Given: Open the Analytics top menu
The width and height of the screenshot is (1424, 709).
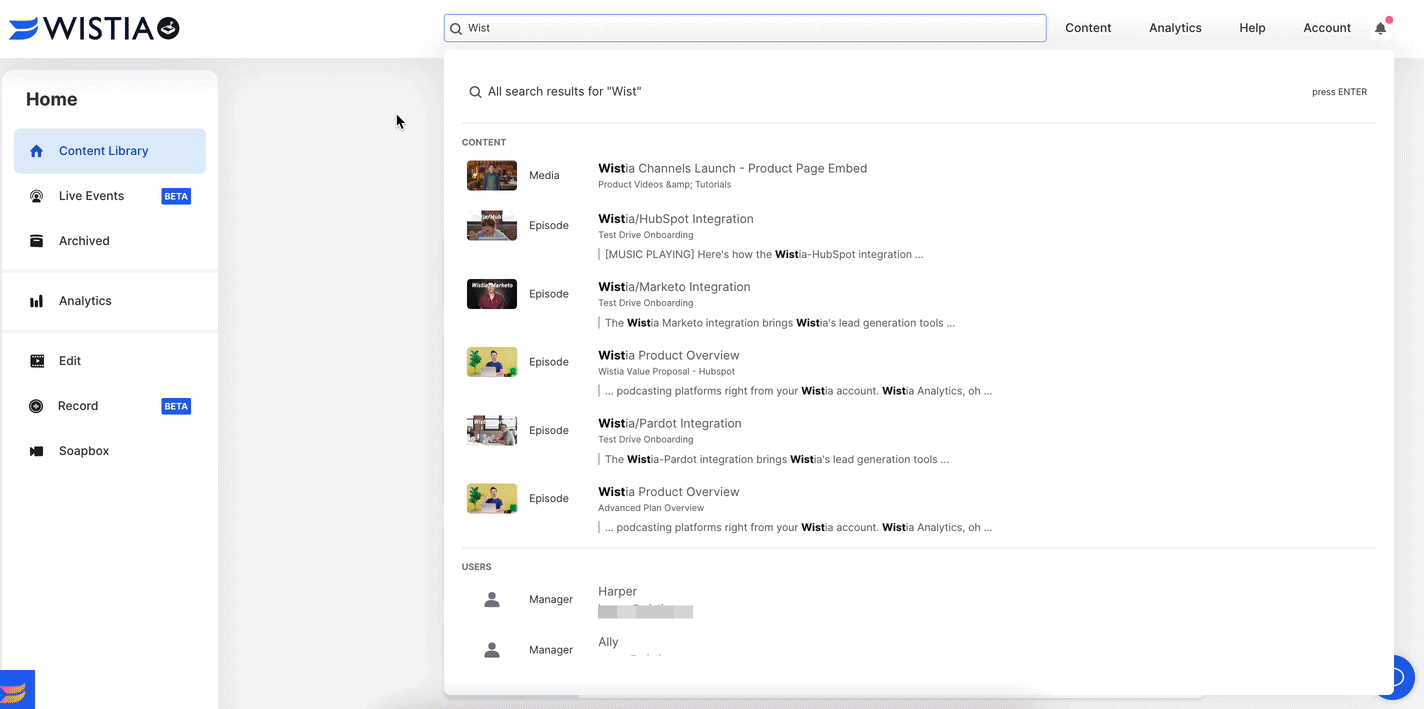Looking at the screenshot, I should click(x=1175, y=28).
